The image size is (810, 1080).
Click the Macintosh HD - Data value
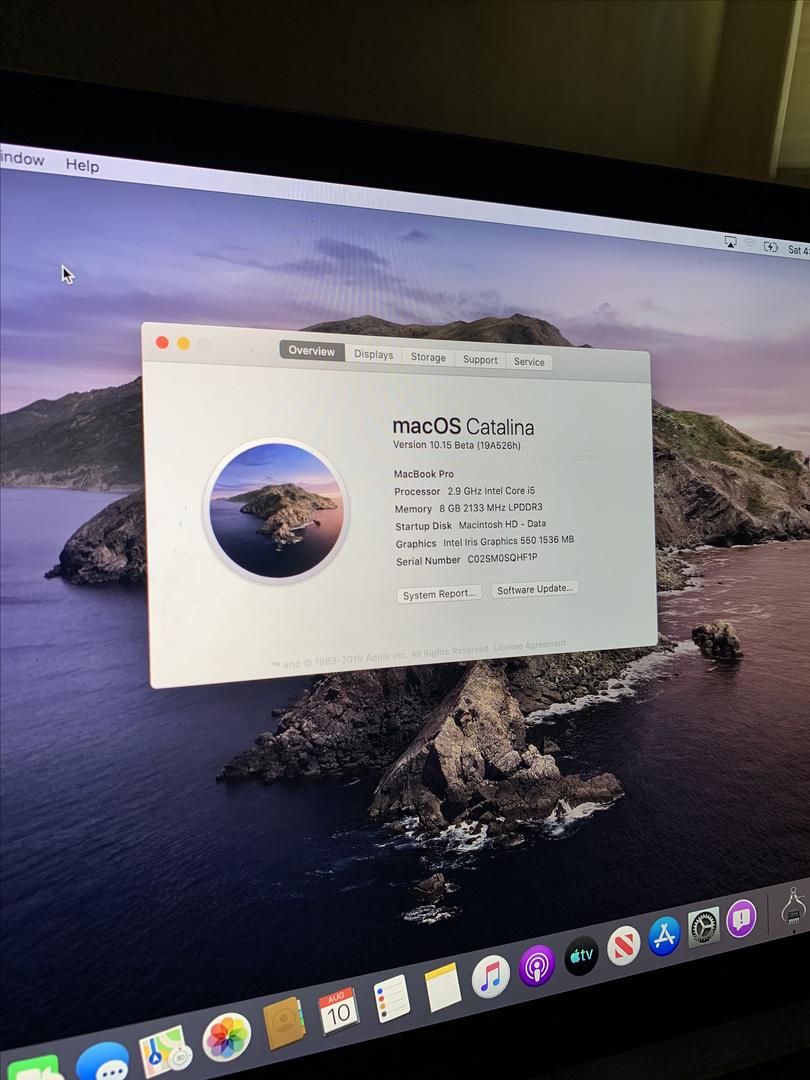tap(502, 524)
